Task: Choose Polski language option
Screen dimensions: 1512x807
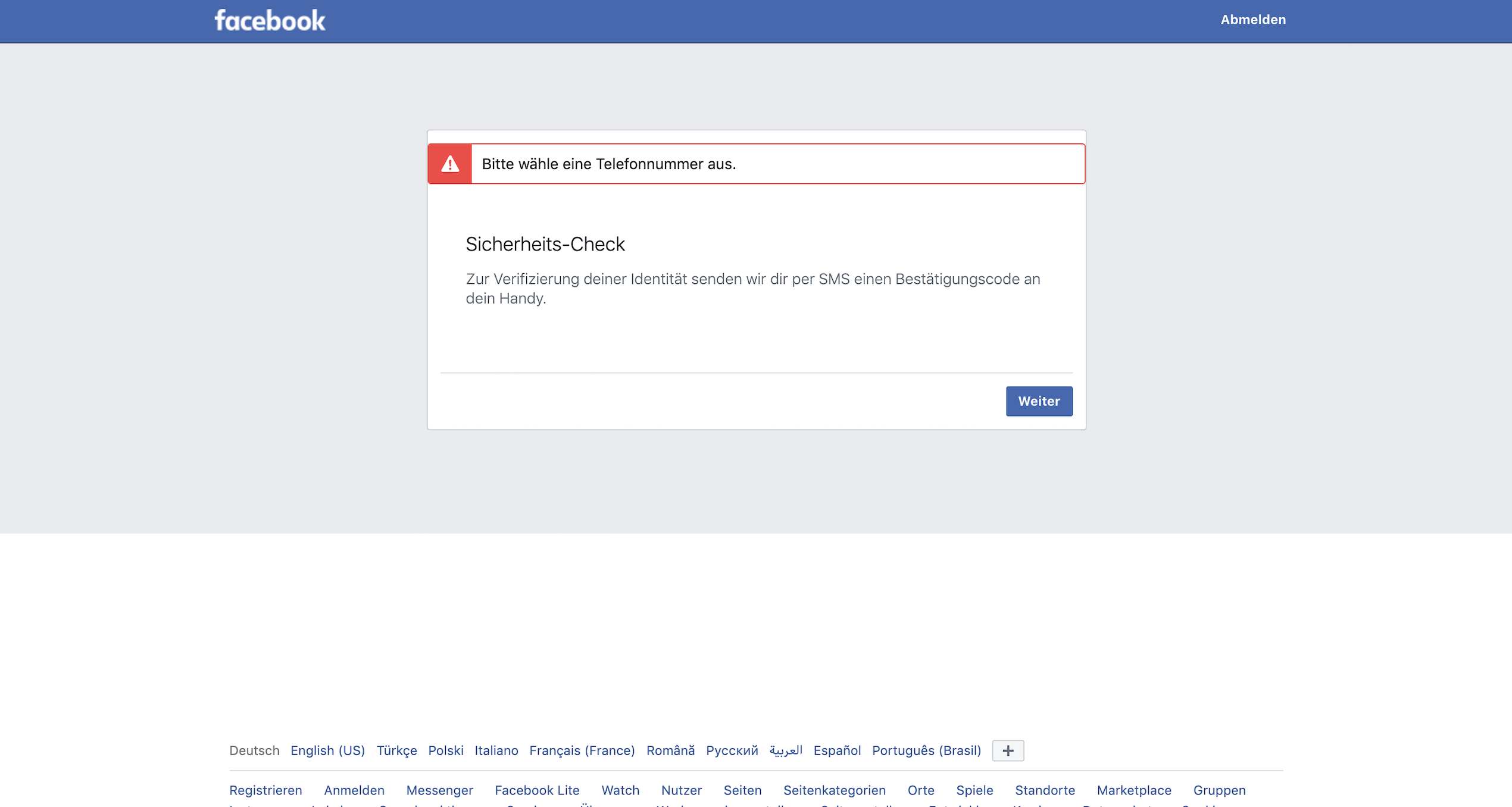Action: 445,750
